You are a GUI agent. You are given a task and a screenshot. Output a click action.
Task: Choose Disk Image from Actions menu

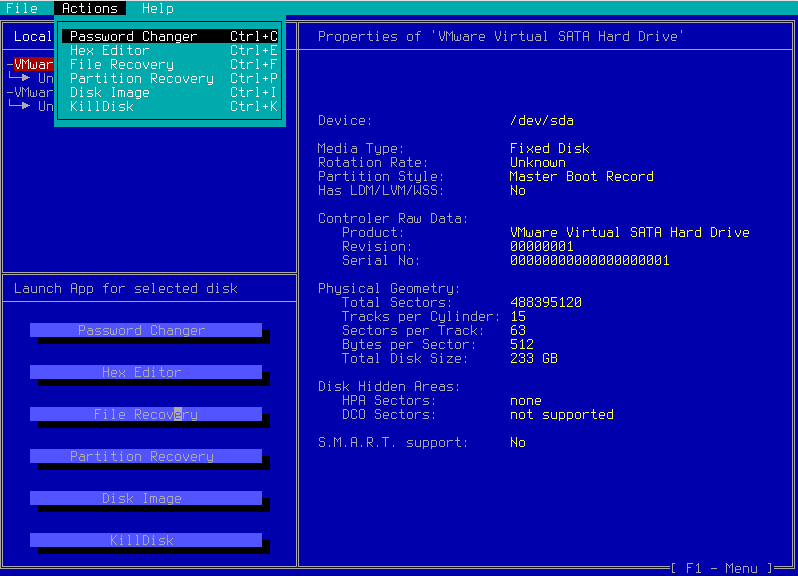pyautogui.click(x=170, y=92)
